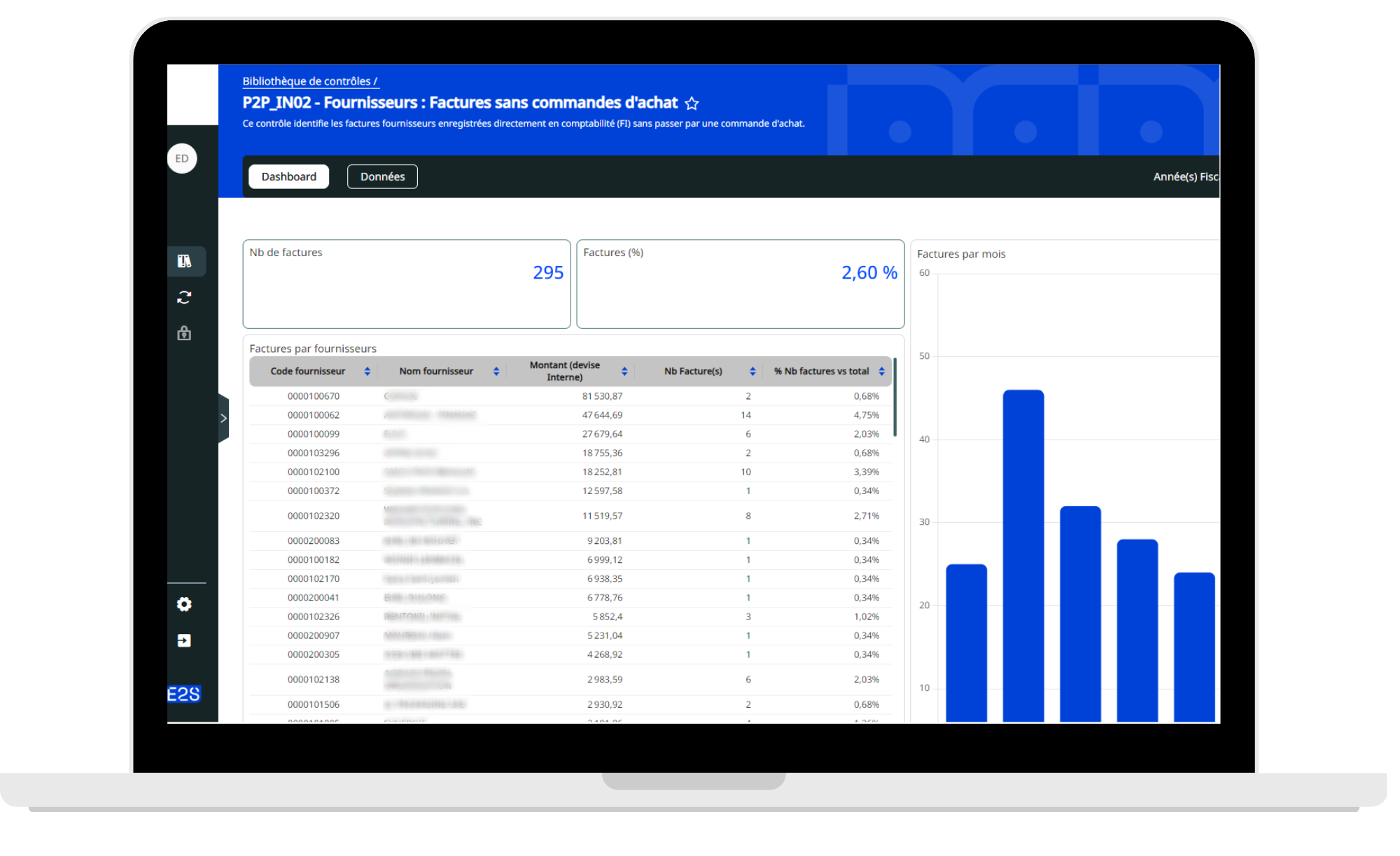Click the E2S logo
This screenshot has width=1400, height=856.
184,694
